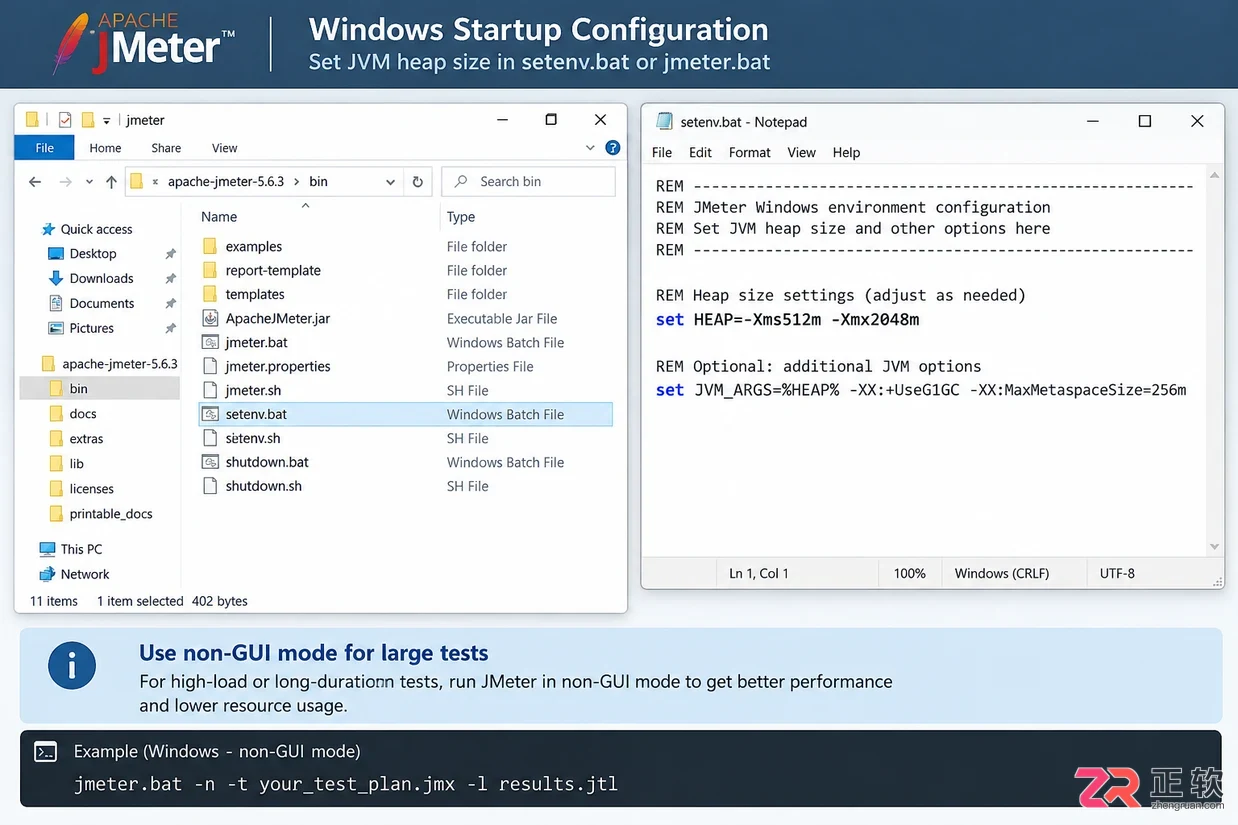1238x825 pixels.
Task: Open Customize Quick Access Toolbar dropdown
Action: pos(107,121)
